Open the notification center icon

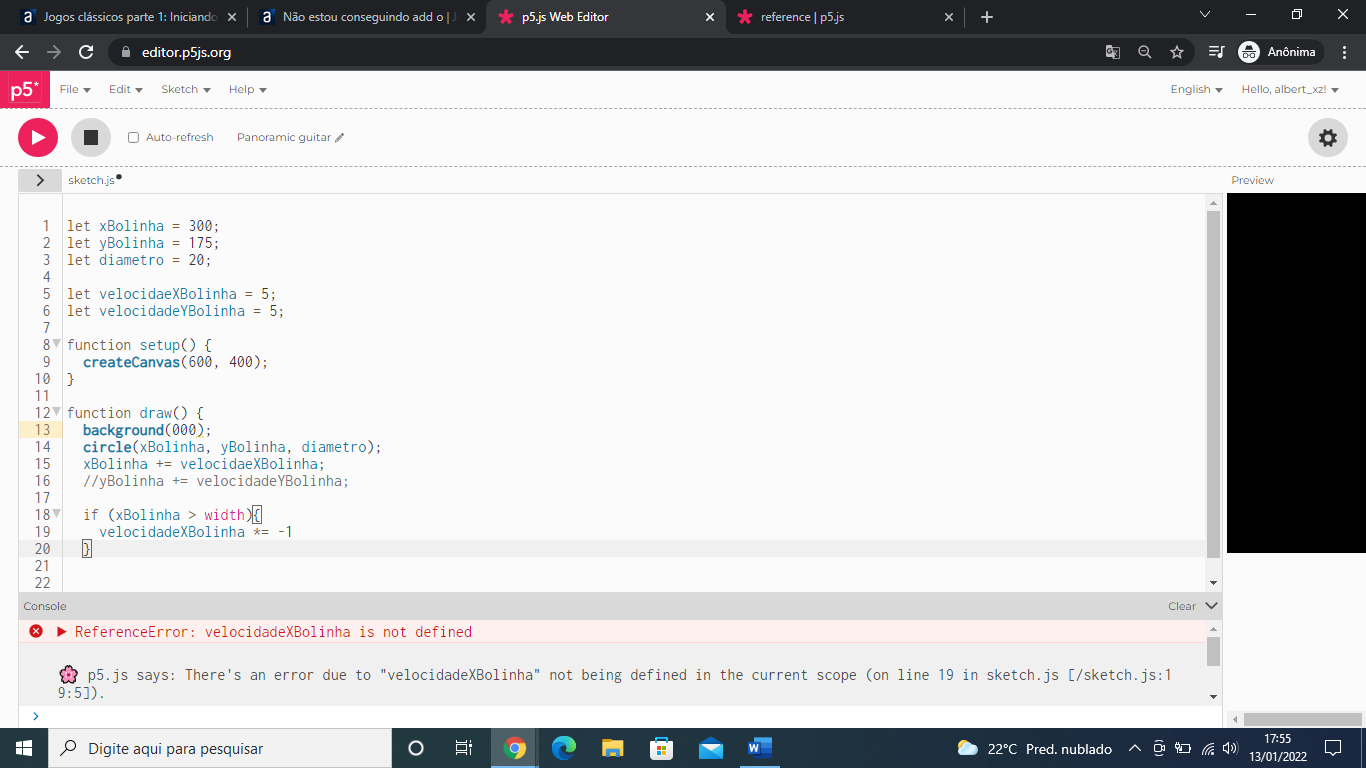1332,748
